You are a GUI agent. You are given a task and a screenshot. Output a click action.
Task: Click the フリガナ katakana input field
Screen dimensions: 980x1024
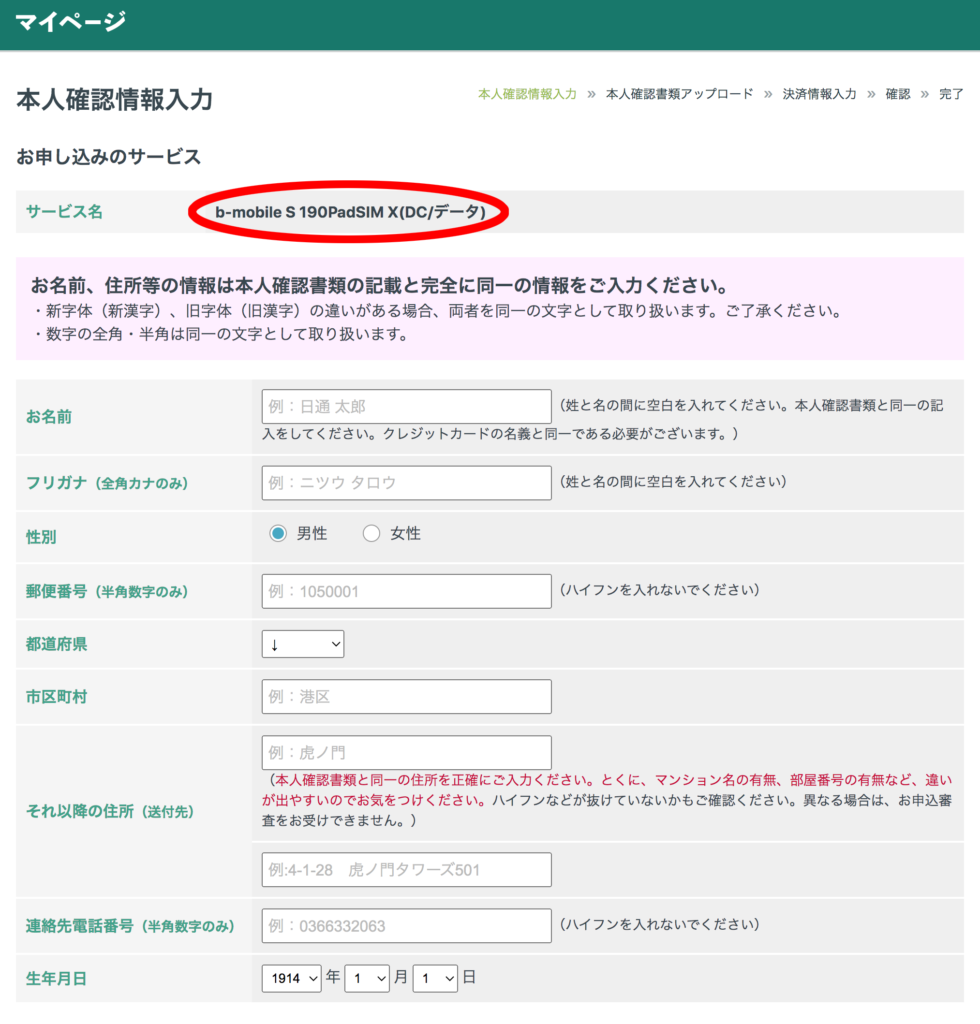(x=406, y=482)
